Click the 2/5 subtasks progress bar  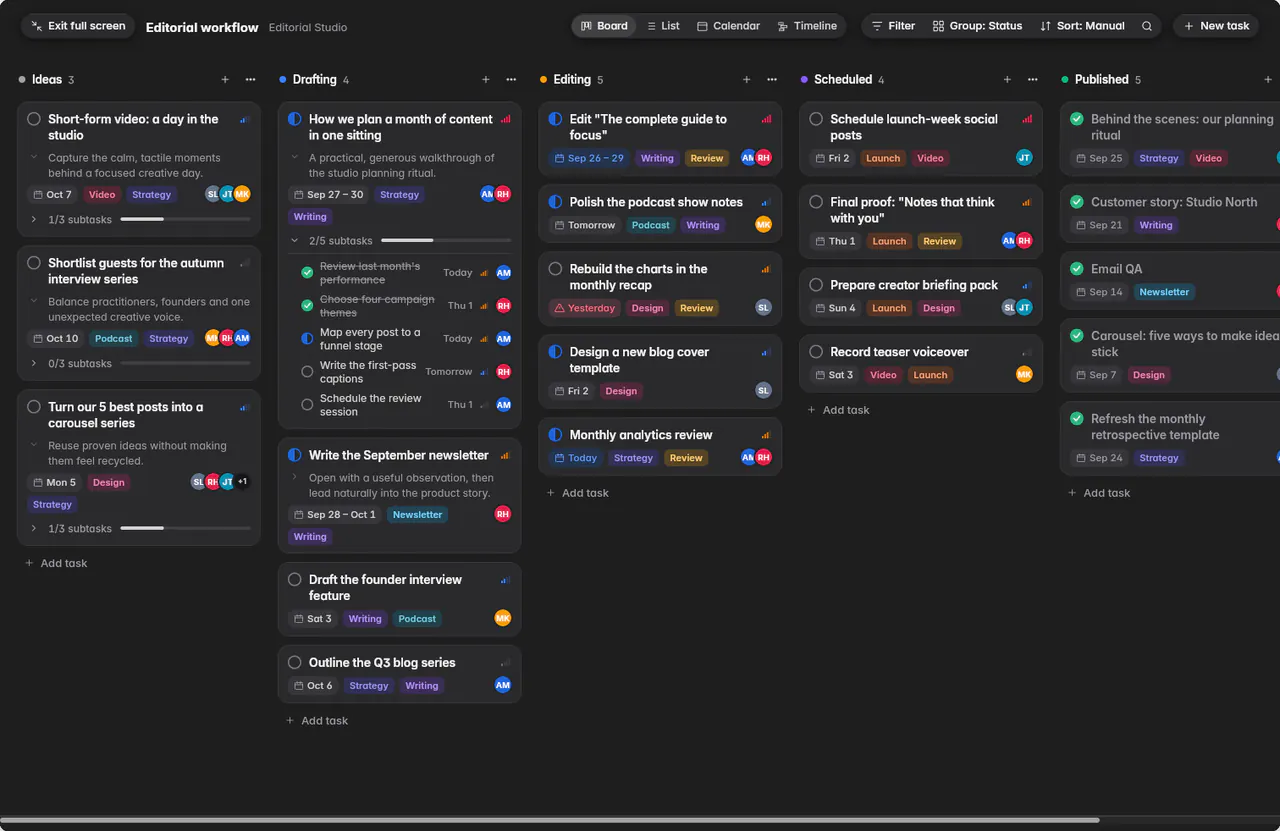(446, 241)
